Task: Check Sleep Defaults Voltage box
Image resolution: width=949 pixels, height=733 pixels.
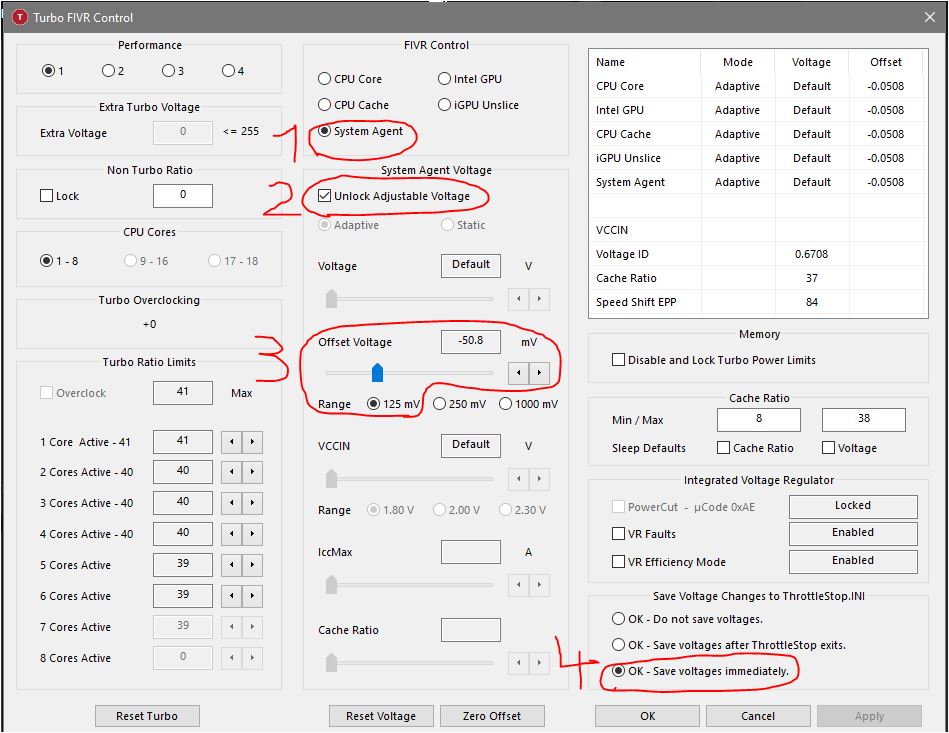Action: point(849,448)
